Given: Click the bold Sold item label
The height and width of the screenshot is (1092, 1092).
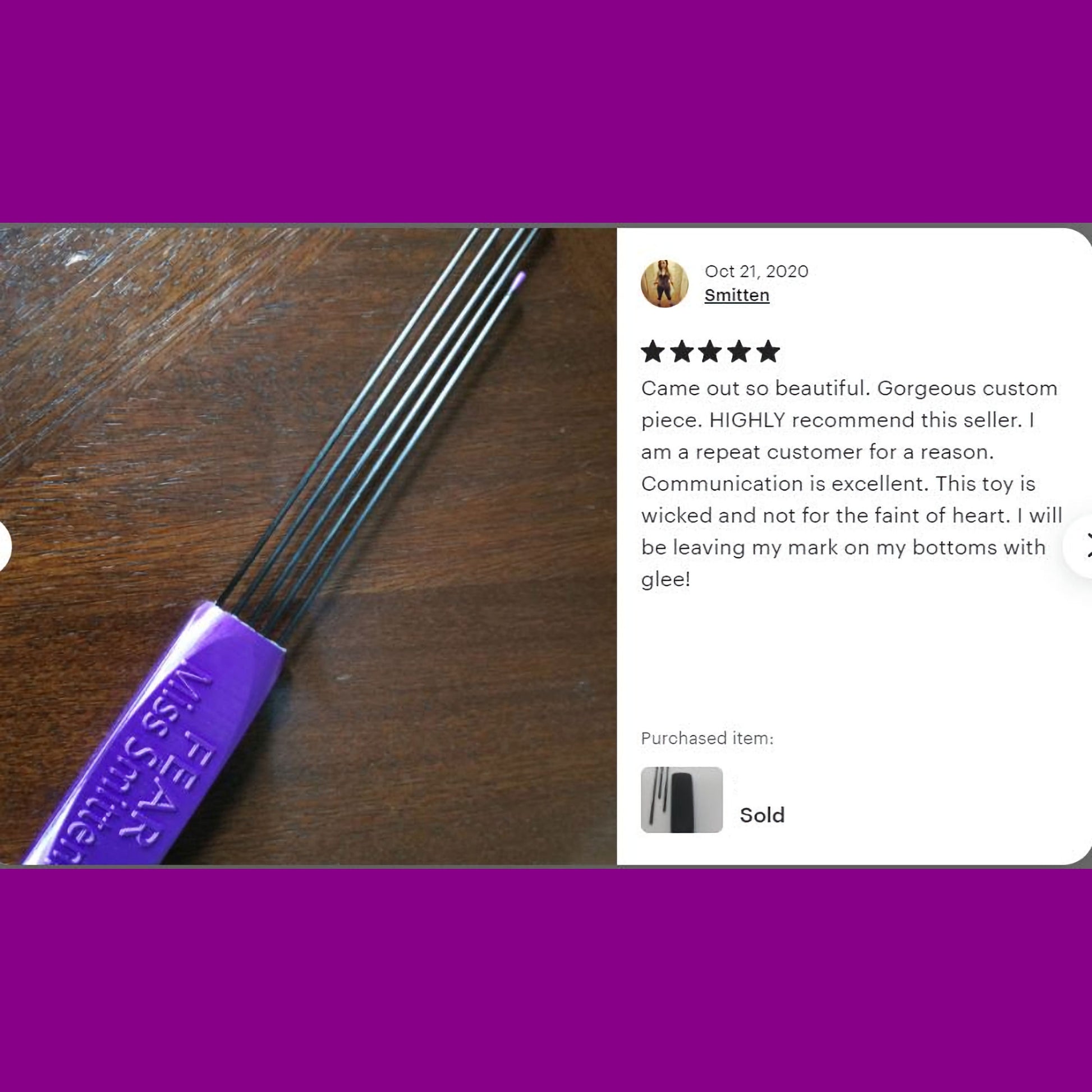Looking at the screenshot, I should click(762, 815).
